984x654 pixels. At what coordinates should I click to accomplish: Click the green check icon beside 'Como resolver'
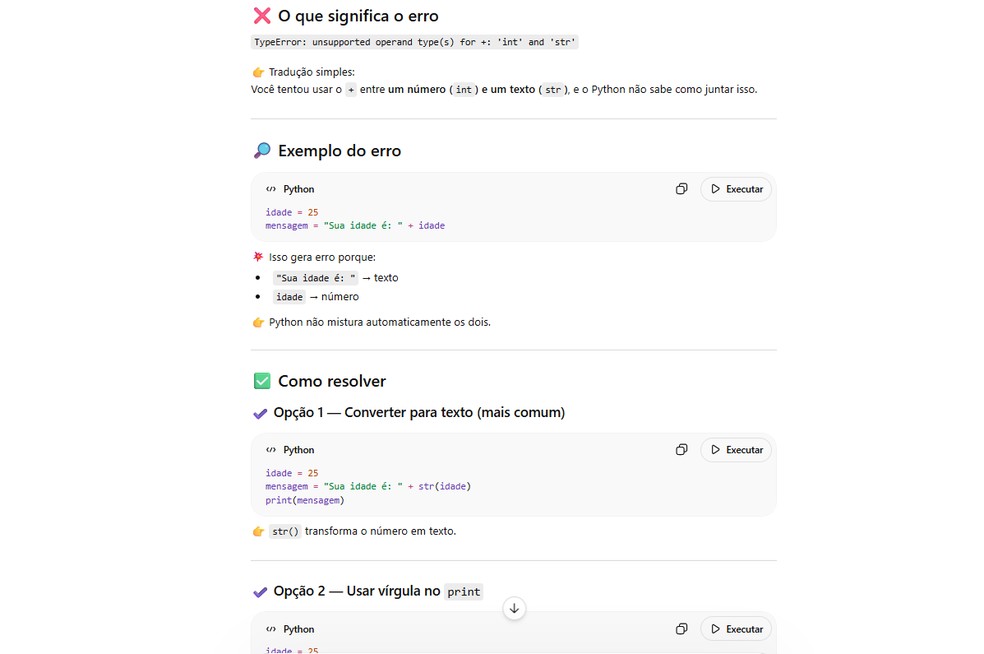coord(260,380)
